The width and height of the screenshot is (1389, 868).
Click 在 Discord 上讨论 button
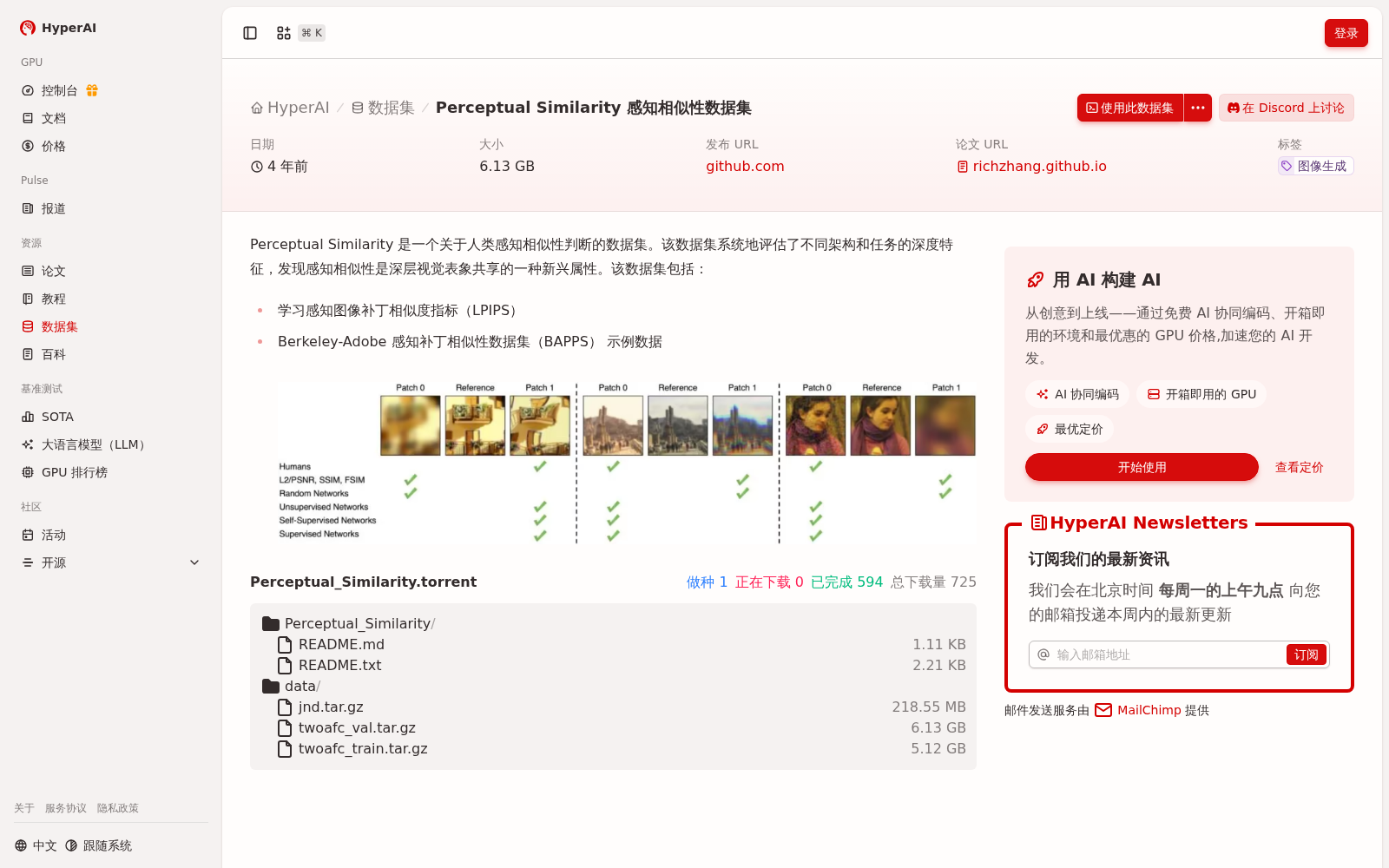(1286, 108)
